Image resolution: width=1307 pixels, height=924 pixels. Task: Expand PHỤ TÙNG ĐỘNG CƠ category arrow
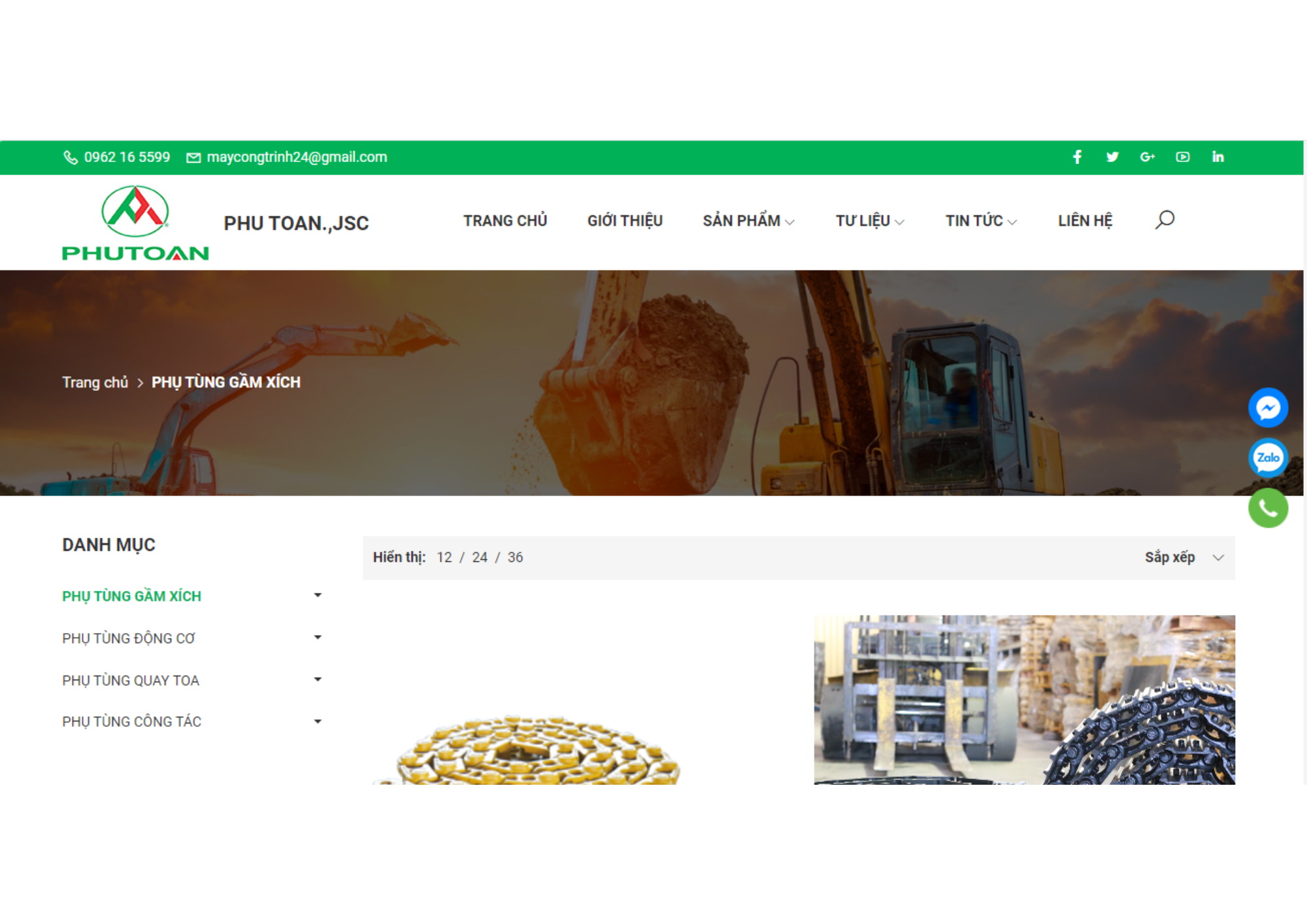click(x=318, y=637)
